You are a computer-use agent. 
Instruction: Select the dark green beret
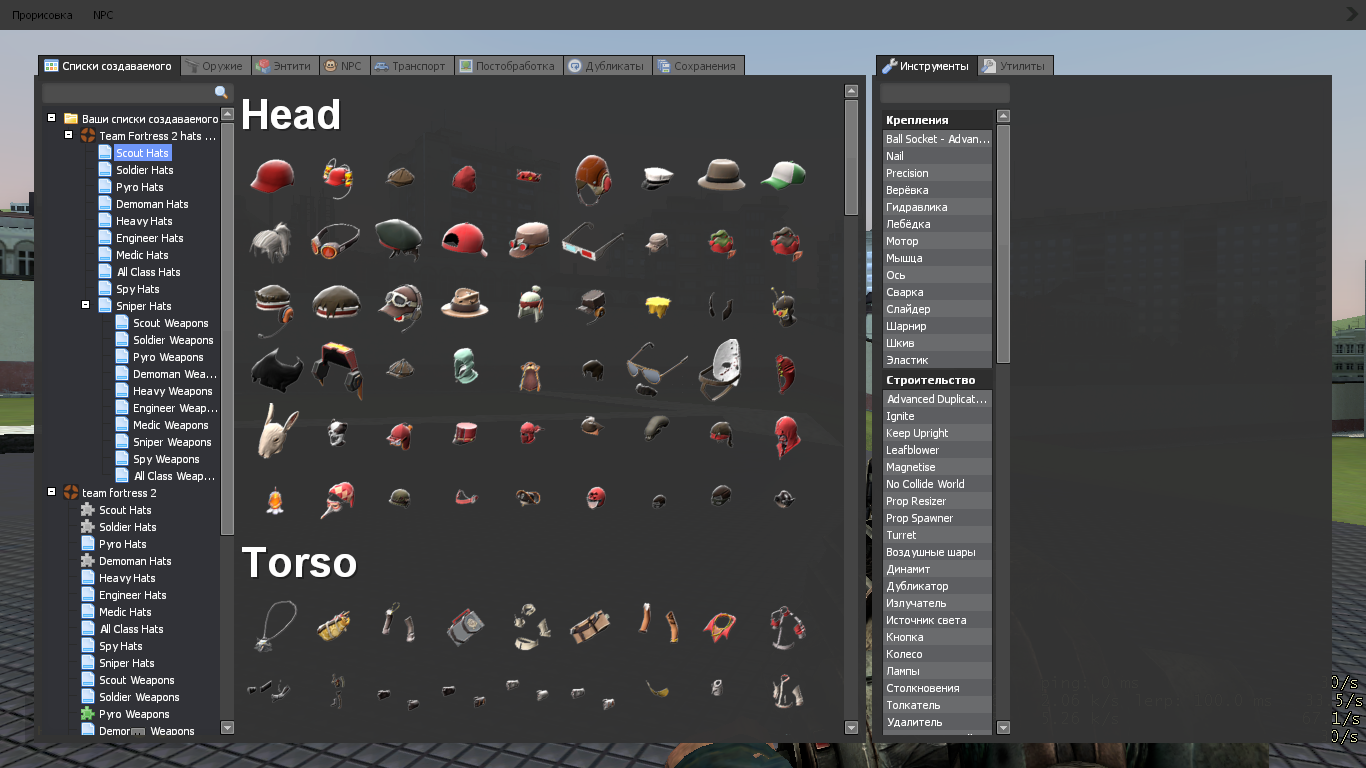tap(399, 240)
